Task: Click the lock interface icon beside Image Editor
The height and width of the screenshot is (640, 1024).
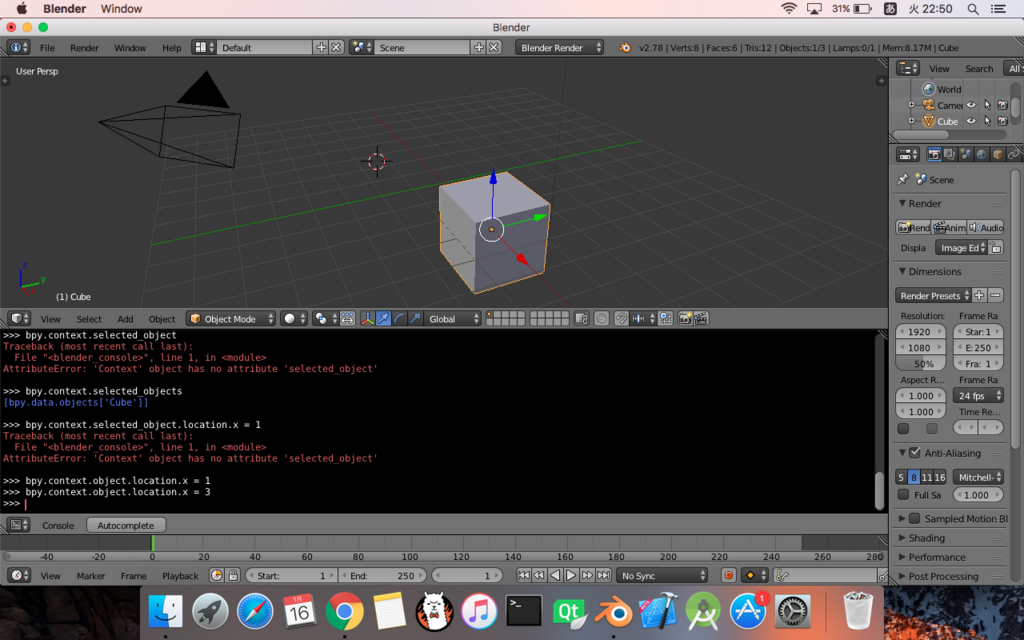Action: [x=995, y=248]
